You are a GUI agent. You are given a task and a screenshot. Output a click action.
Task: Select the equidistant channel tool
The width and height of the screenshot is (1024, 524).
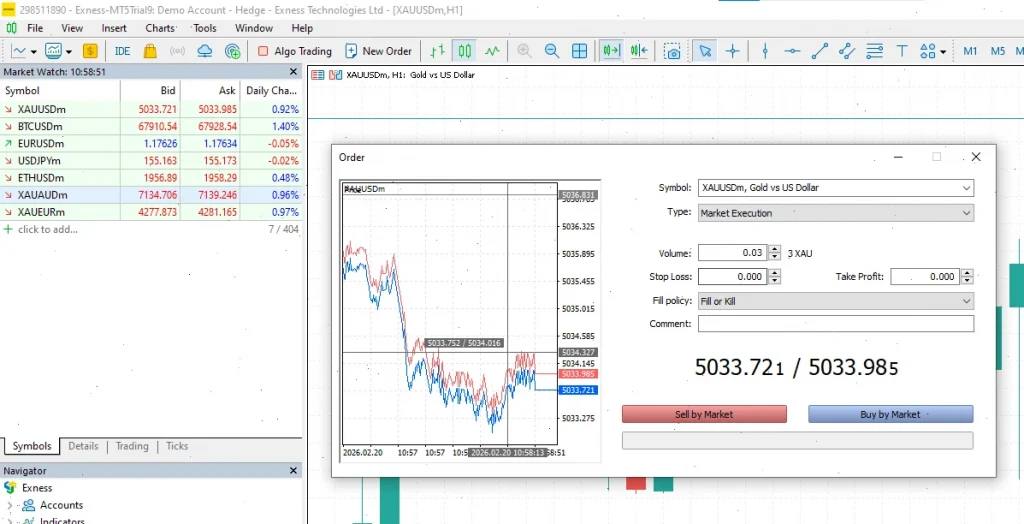point(847,51)
